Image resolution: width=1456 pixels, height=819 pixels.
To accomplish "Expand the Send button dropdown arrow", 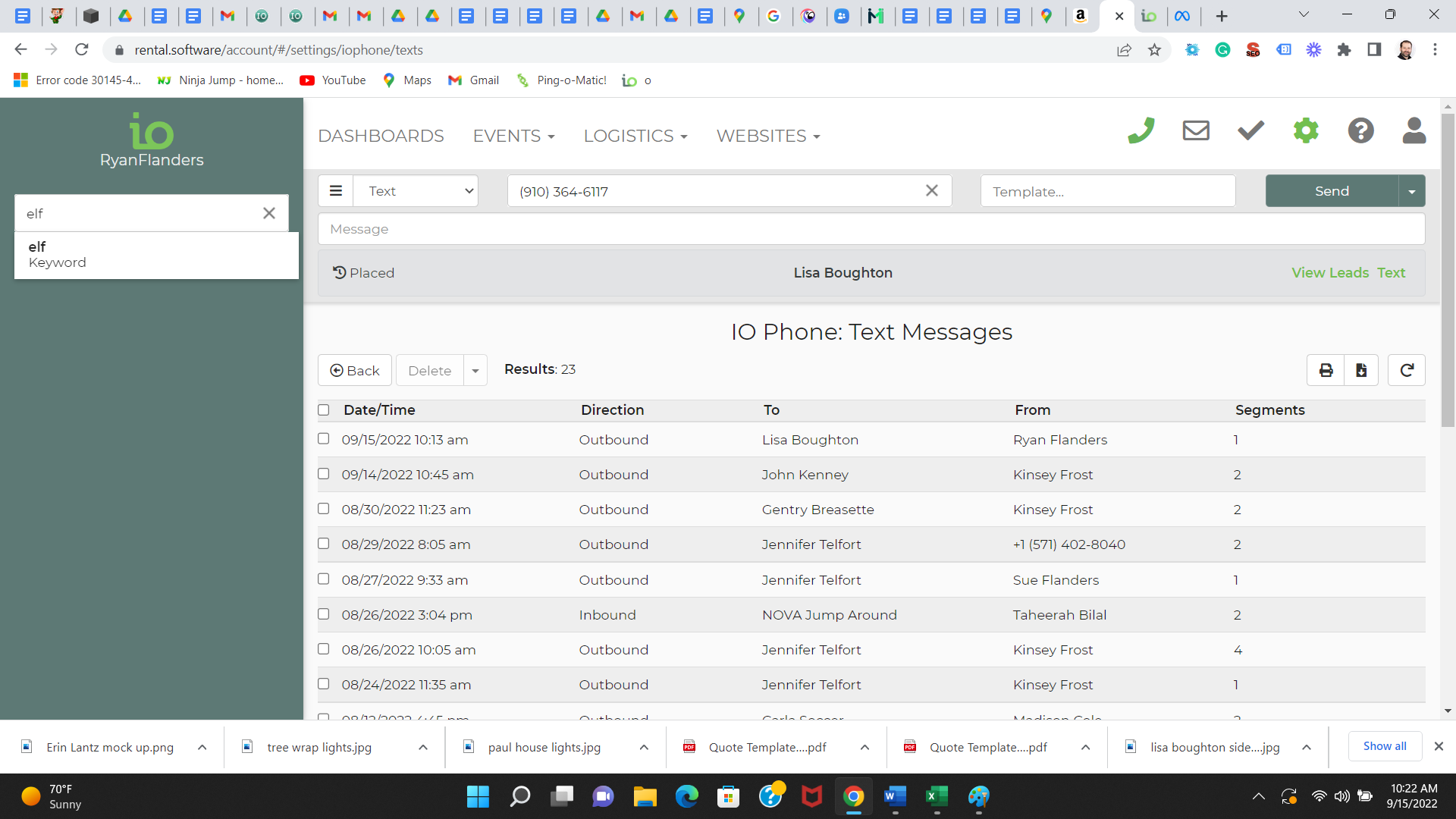I will coord(1411,192).
